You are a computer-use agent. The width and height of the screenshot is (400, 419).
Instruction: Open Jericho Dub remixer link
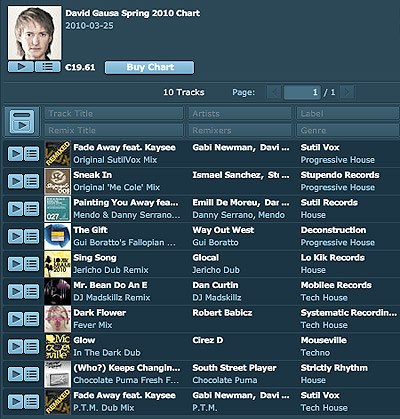216,270
